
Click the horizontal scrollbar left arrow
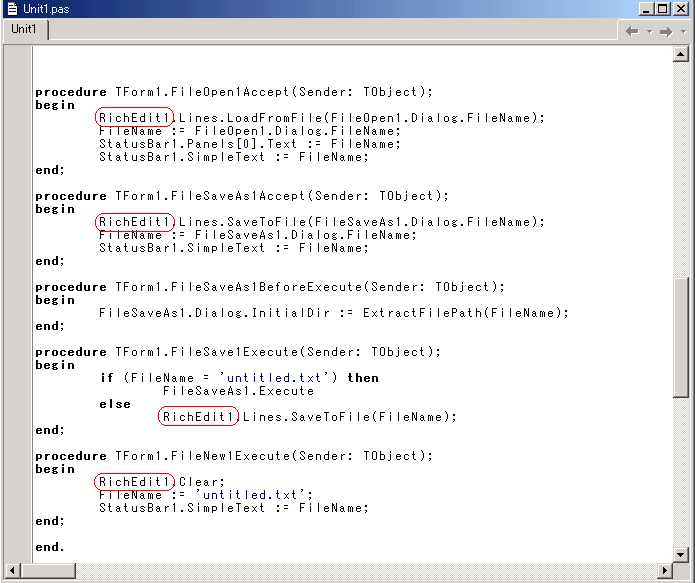[12, 570]
